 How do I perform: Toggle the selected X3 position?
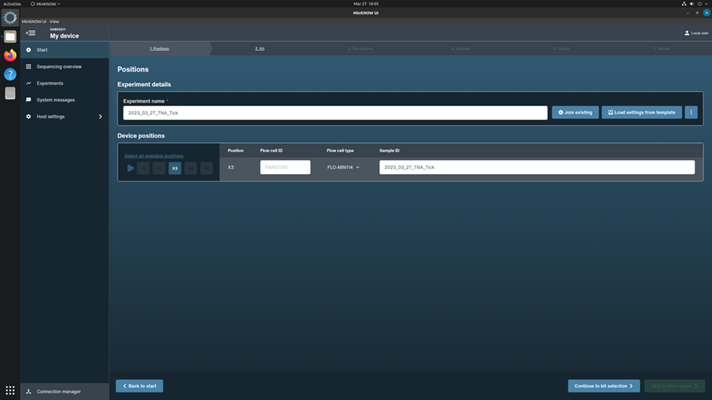(x=175, y=168)
